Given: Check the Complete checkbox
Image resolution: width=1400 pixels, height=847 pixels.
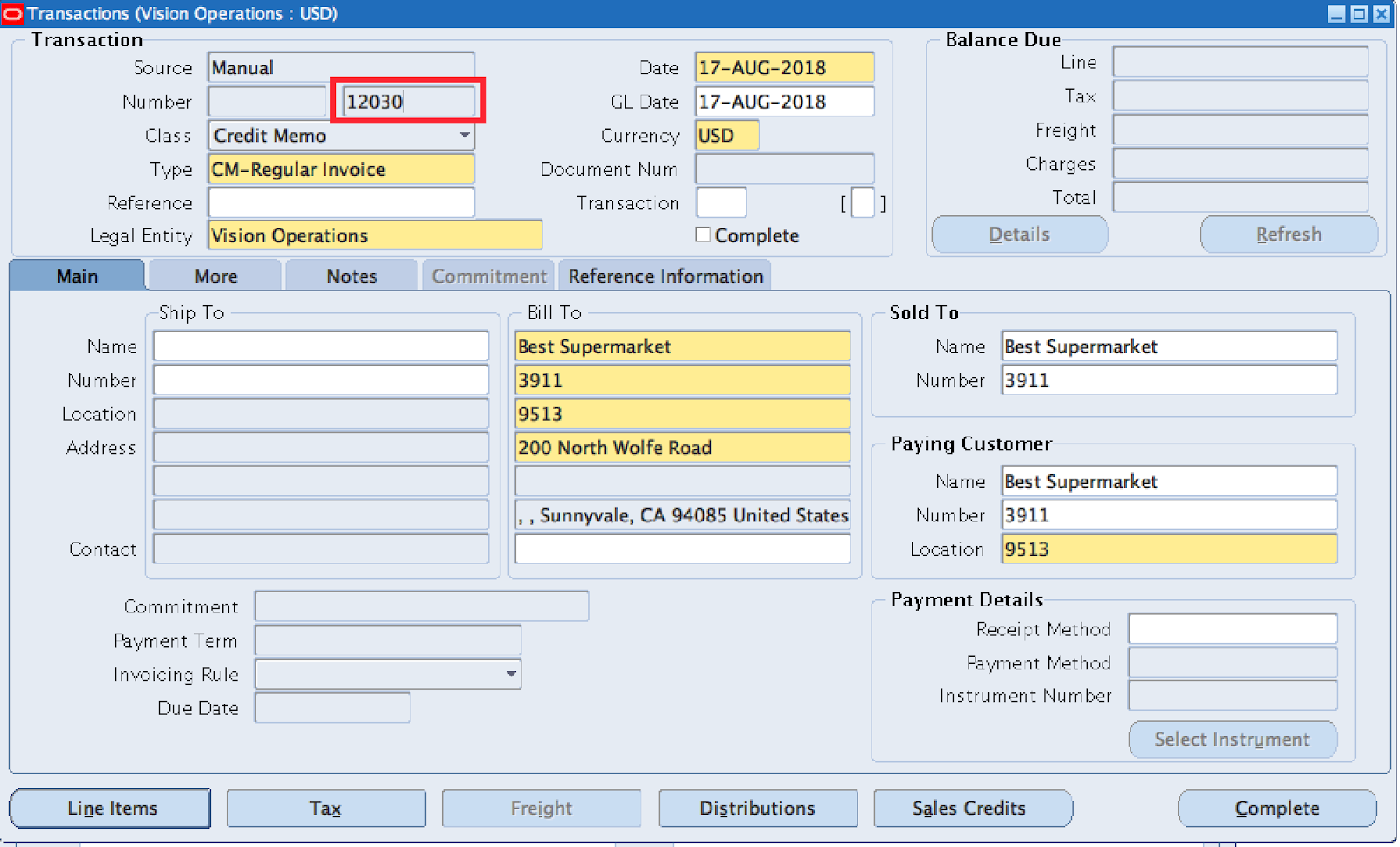Looking at the screenshot, I should click(x=703, y=234).
